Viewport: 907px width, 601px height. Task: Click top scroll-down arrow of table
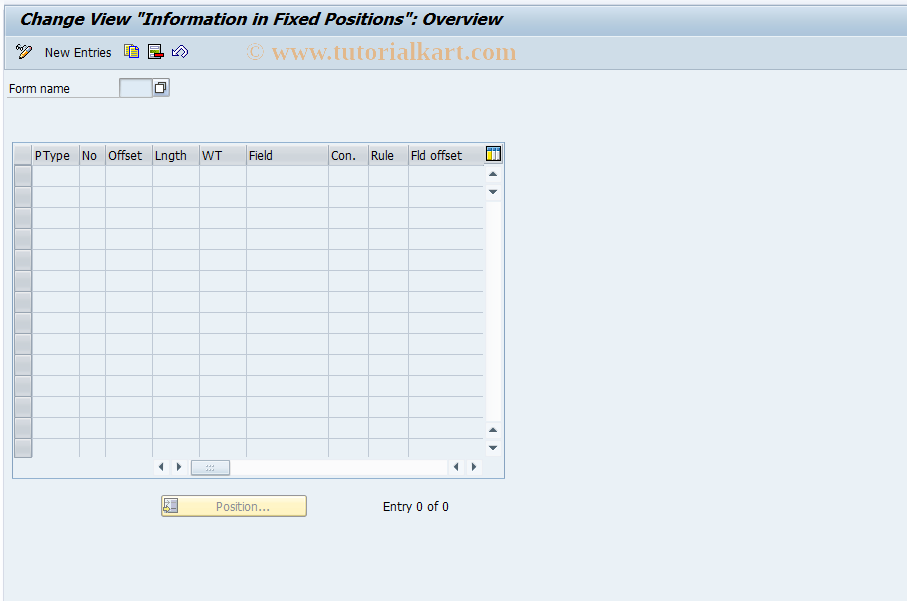coord(493,191)
